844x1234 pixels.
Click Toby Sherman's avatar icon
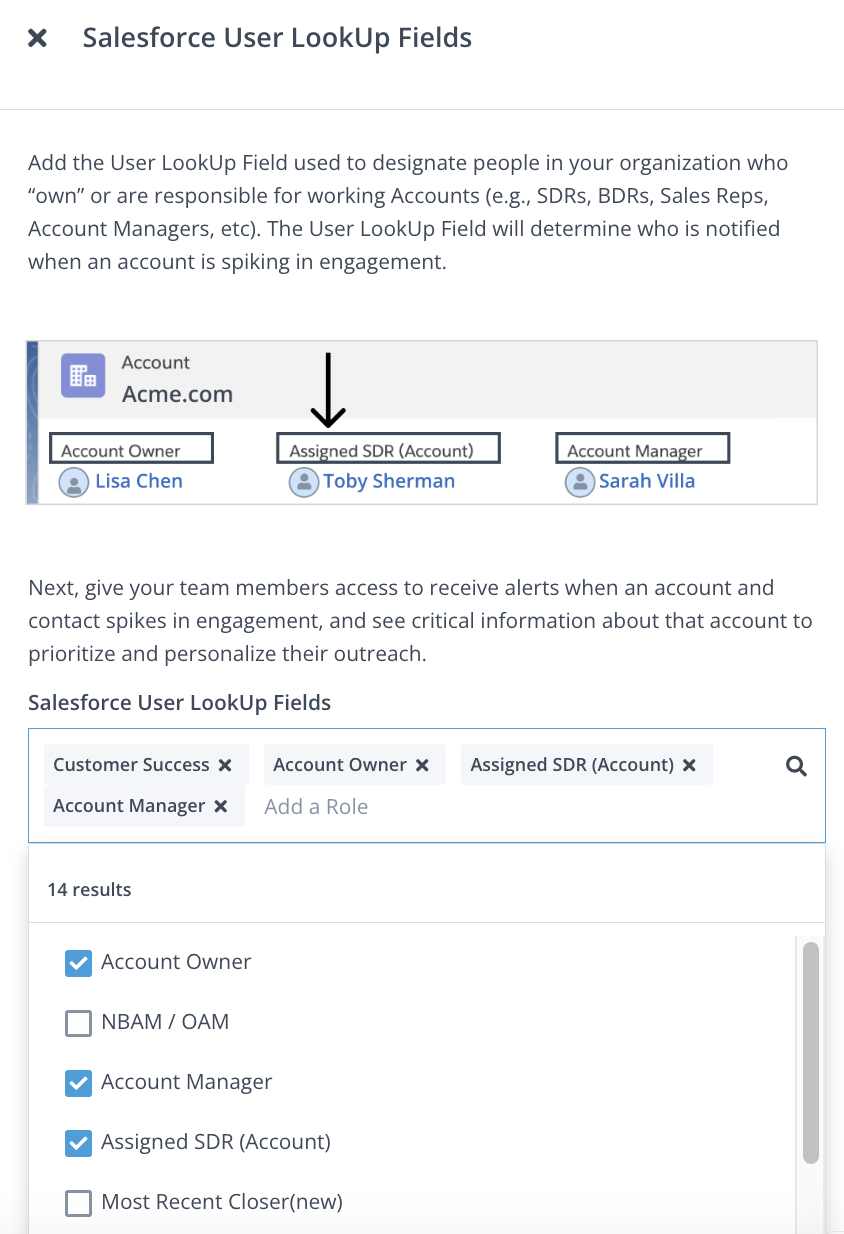pos(303,482)
